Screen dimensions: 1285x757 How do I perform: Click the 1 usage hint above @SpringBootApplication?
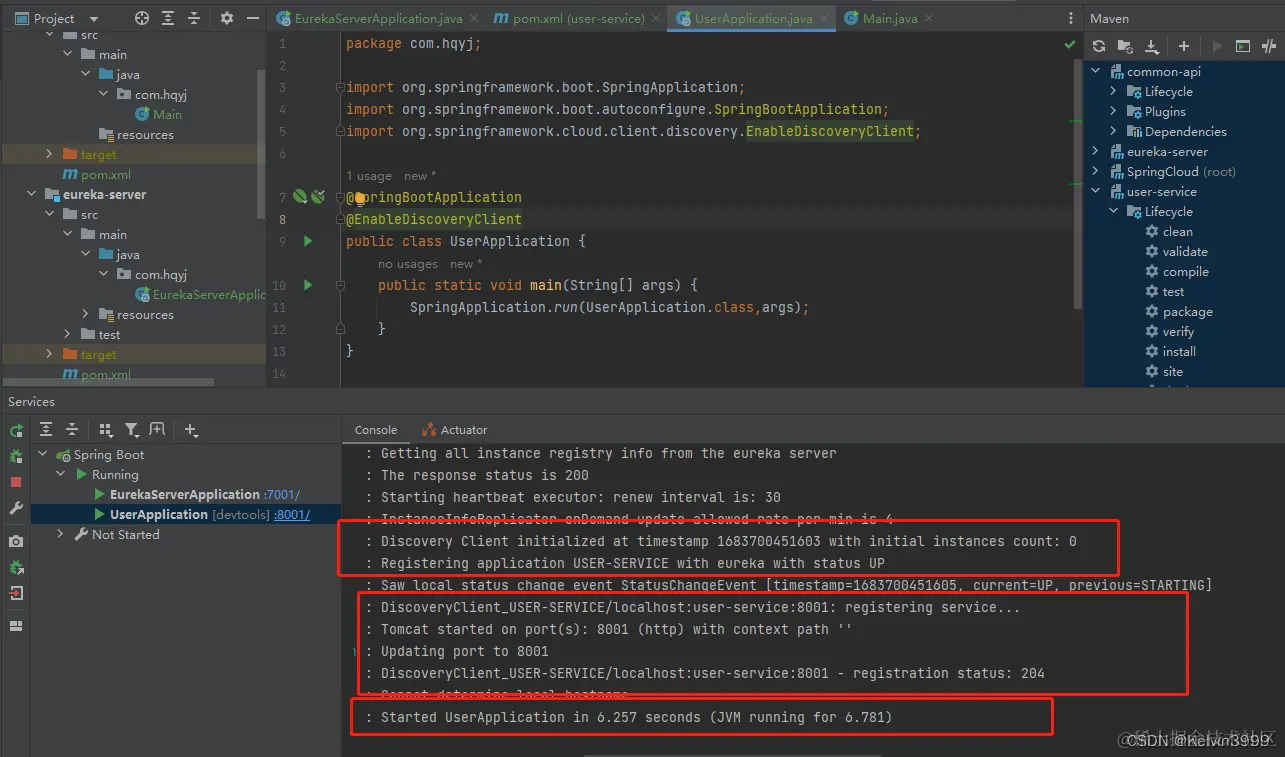pos(369,176)
